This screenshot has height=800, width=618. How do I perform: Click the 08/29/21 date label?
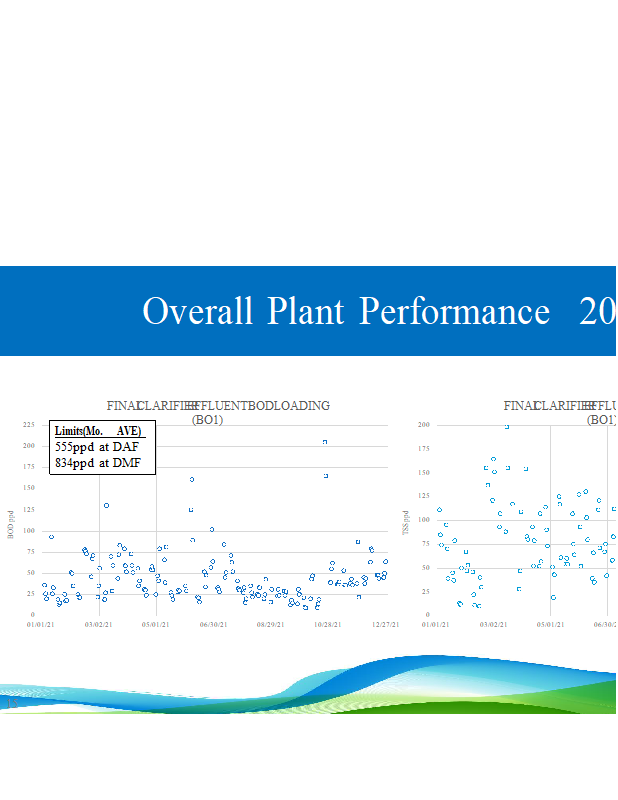point(271,625)
